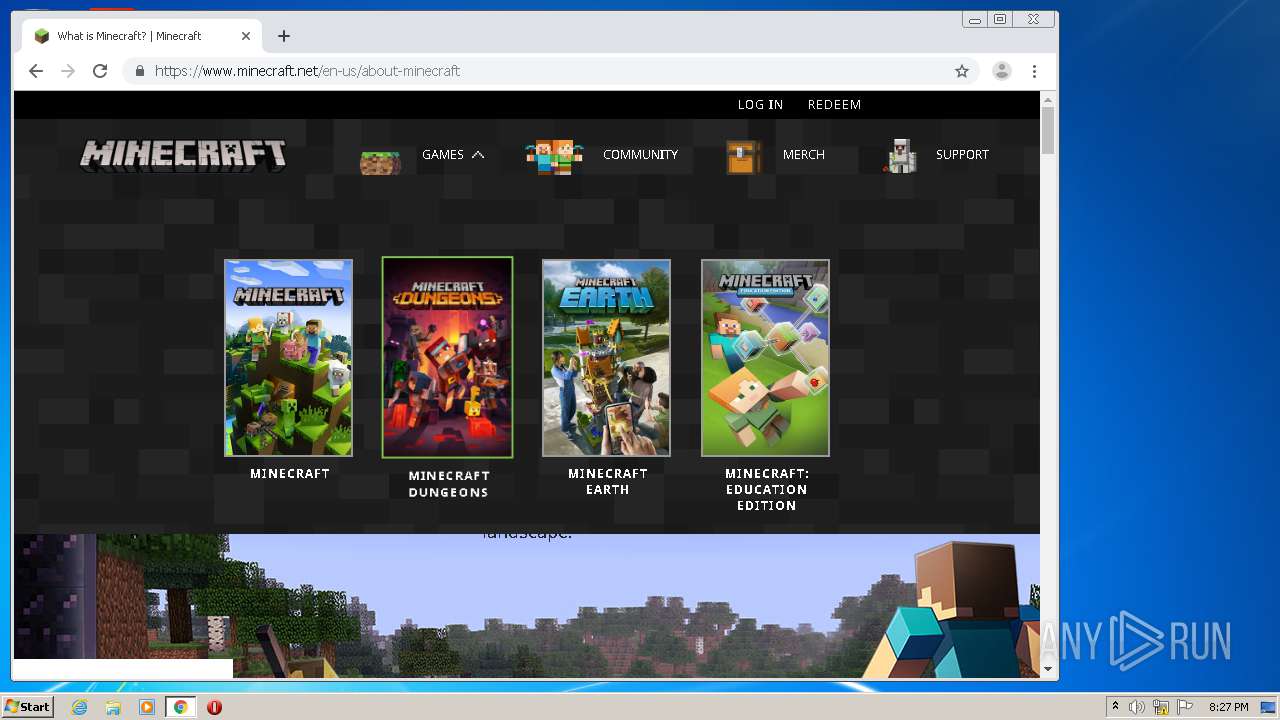
Task: Select the Minecraft game cover art
Action: [x=288, y=358]
